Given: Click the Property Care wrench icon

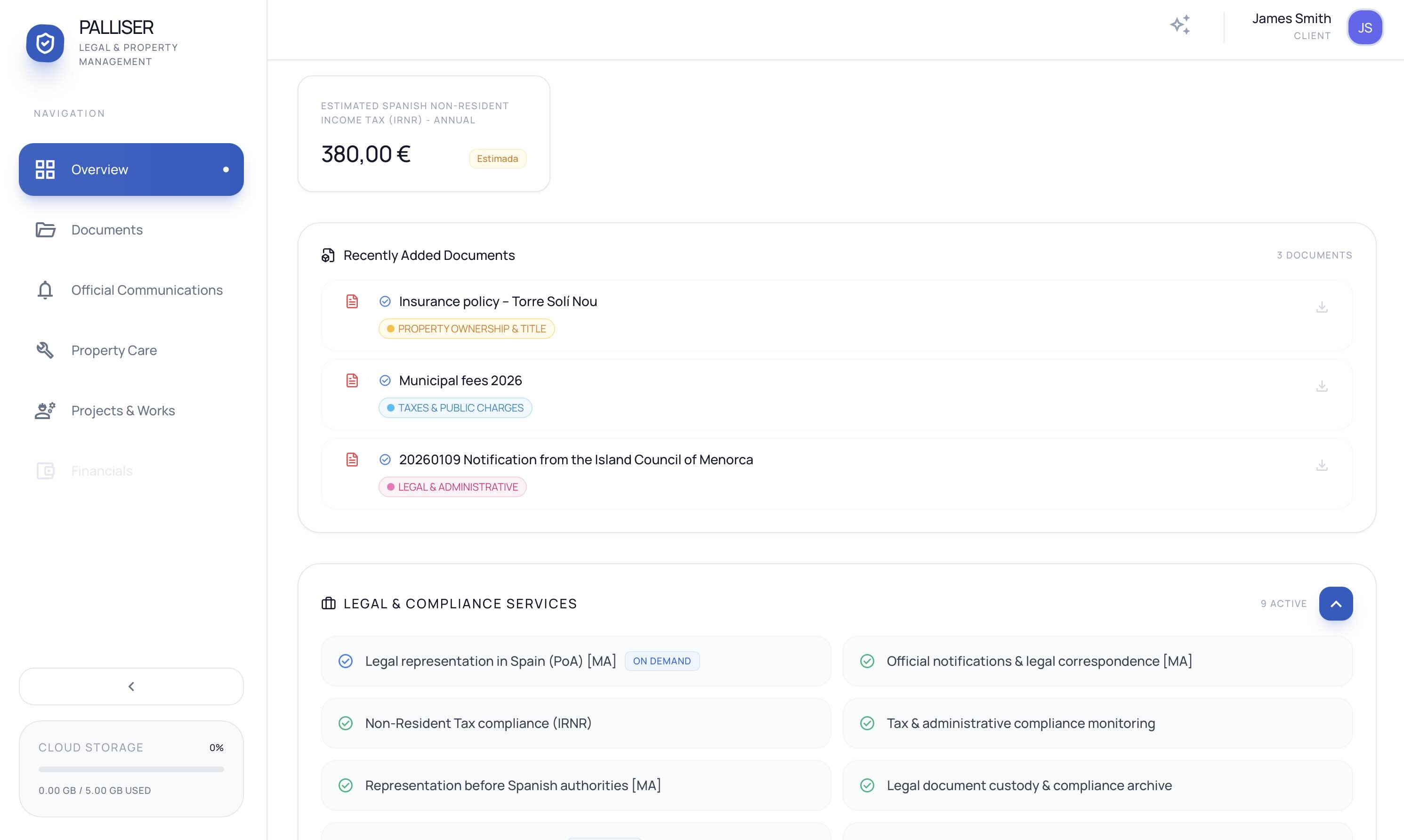Looking at the screenshot, I should click(45, 350).
